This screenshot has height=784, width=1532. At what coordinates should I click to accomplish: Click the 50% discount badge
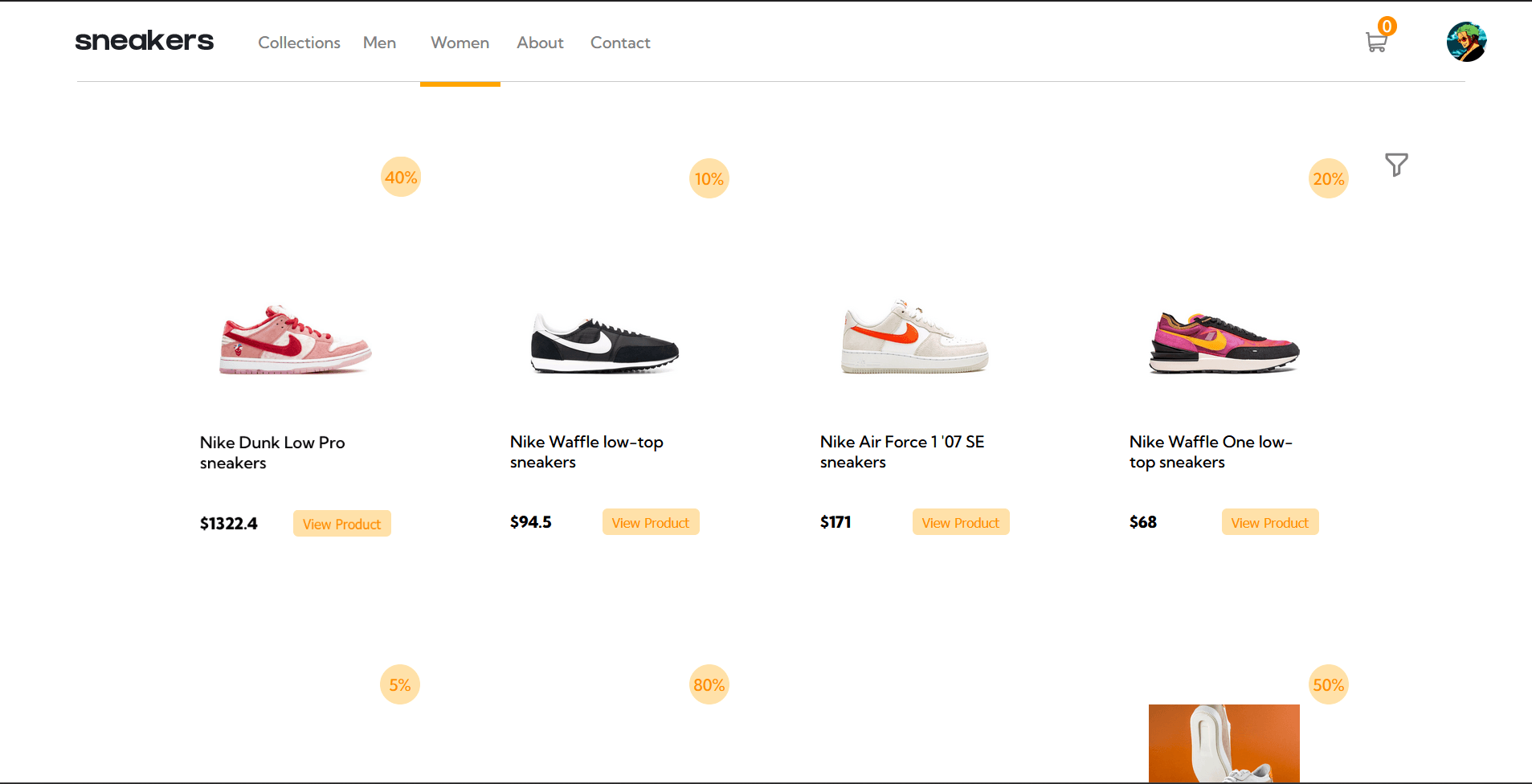(1329, 684)
